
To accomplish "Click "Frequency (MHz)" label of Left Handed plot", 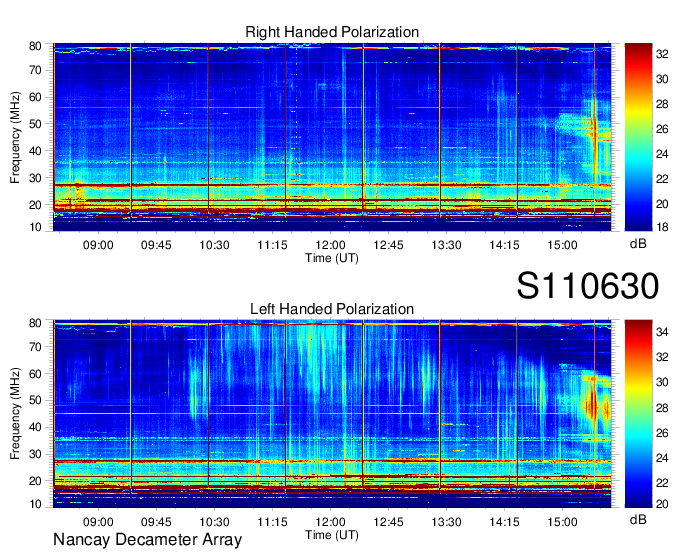I will [x=15, y=414].
